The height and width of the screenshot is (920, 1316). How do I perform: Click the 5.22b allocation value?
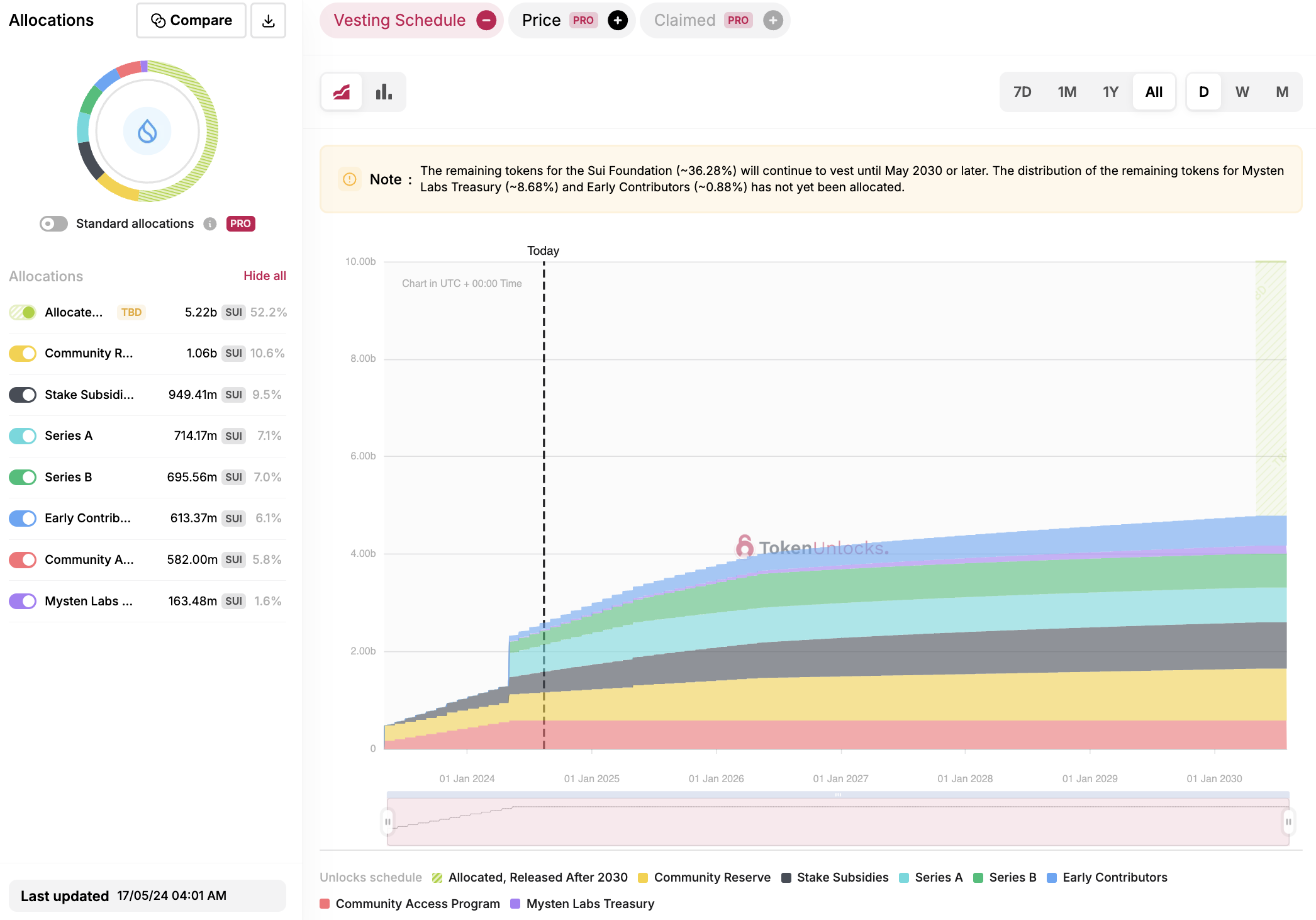[201, 313]
